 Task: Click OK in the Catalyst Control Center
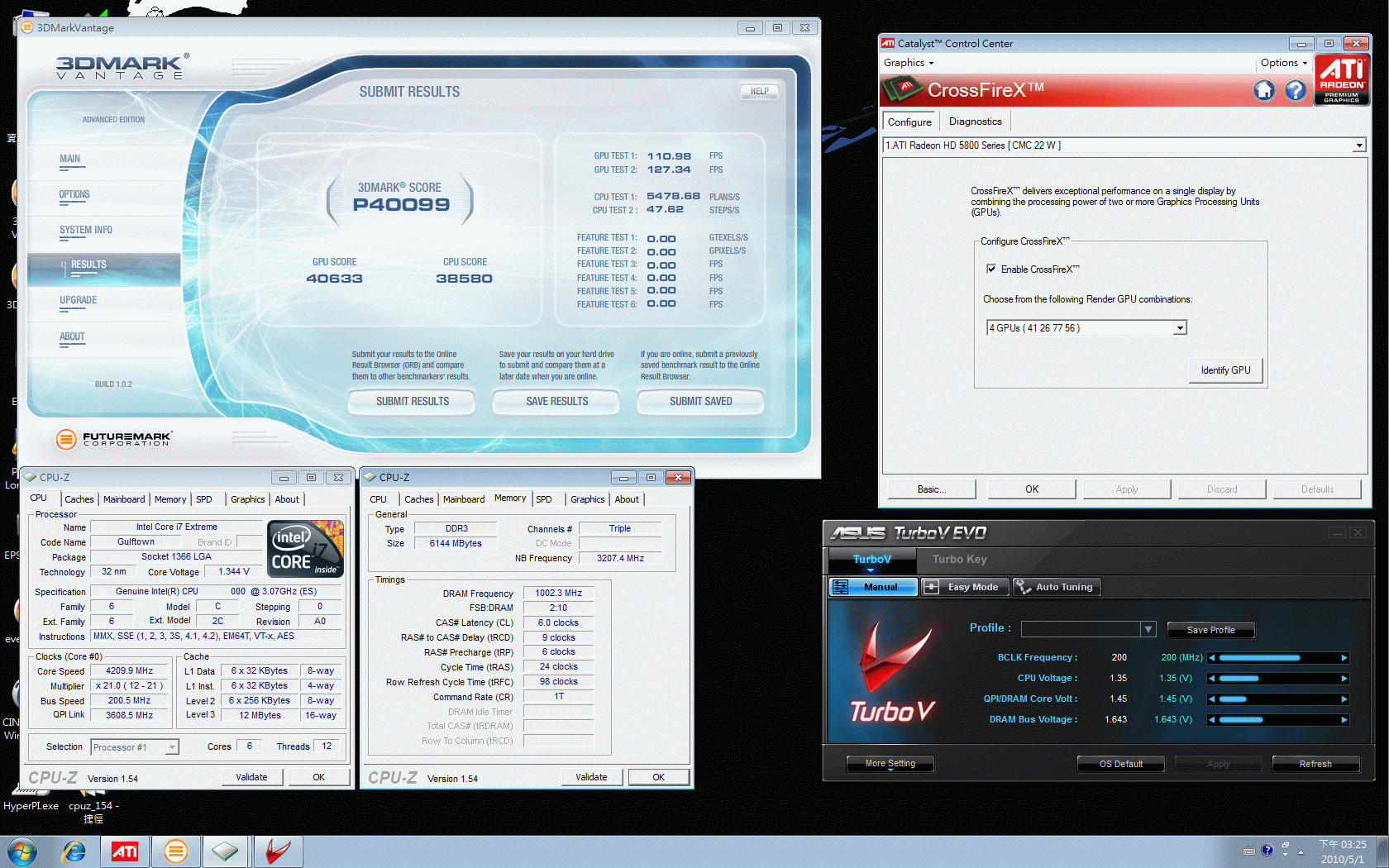click(1032, 489)
